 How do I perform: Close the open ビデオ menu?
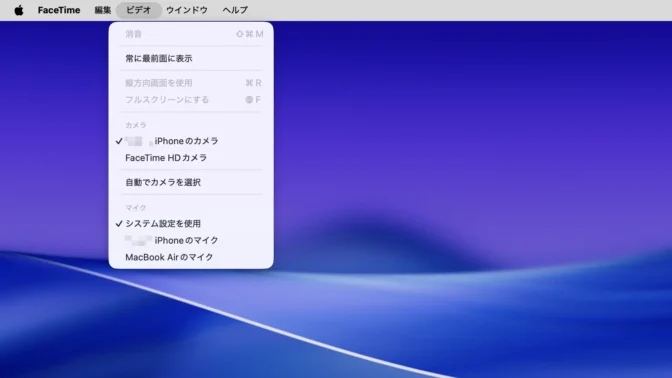click(138, 10)
